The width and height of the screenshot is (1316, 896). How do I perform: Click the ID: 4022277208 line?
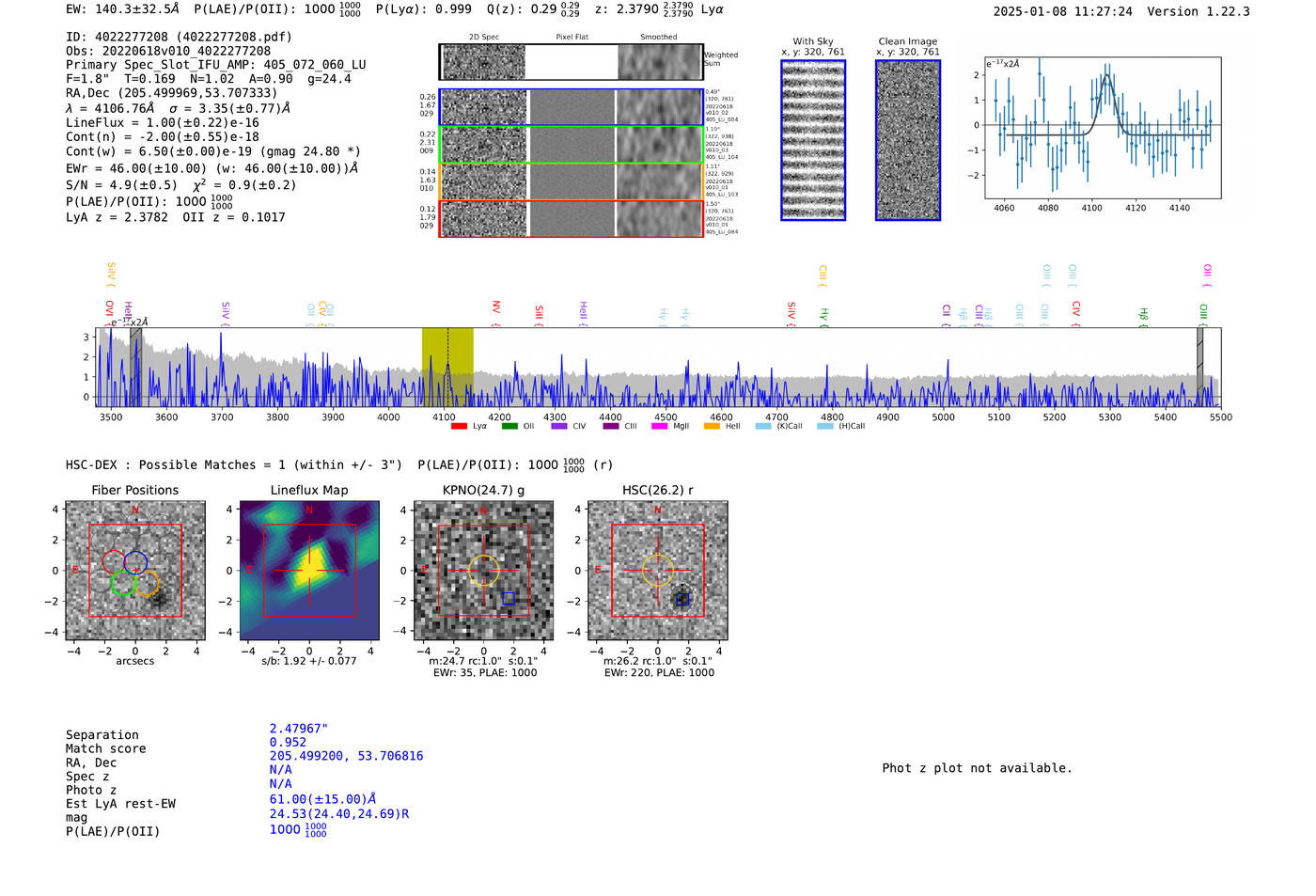[179, 38]
